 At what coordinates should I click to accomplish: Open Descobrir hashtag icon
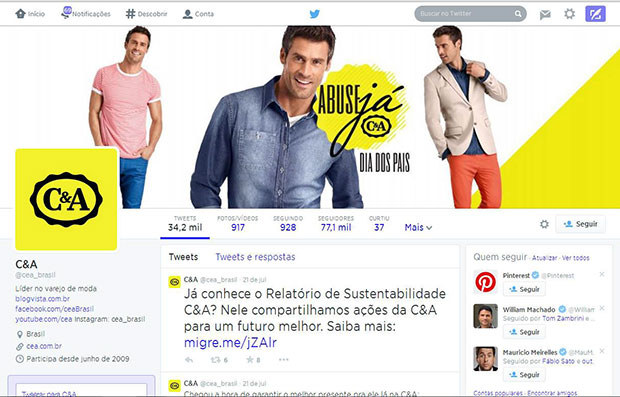[x=130, y=14]
